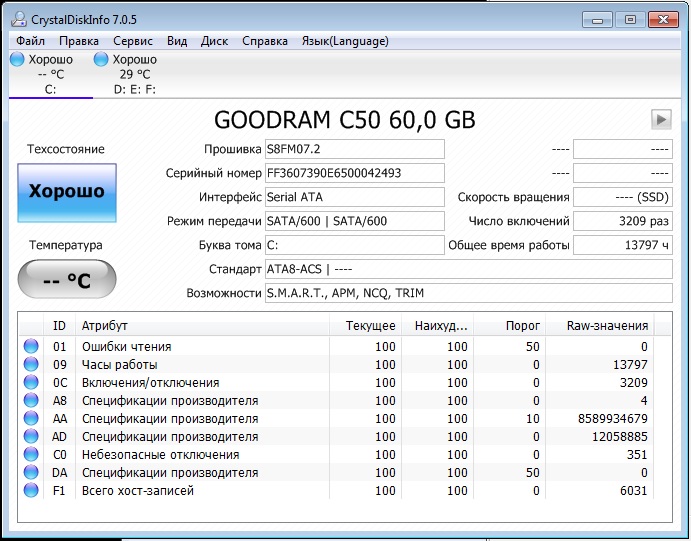
Task: Click the Хорошо health status button
Action: (67, 193)
